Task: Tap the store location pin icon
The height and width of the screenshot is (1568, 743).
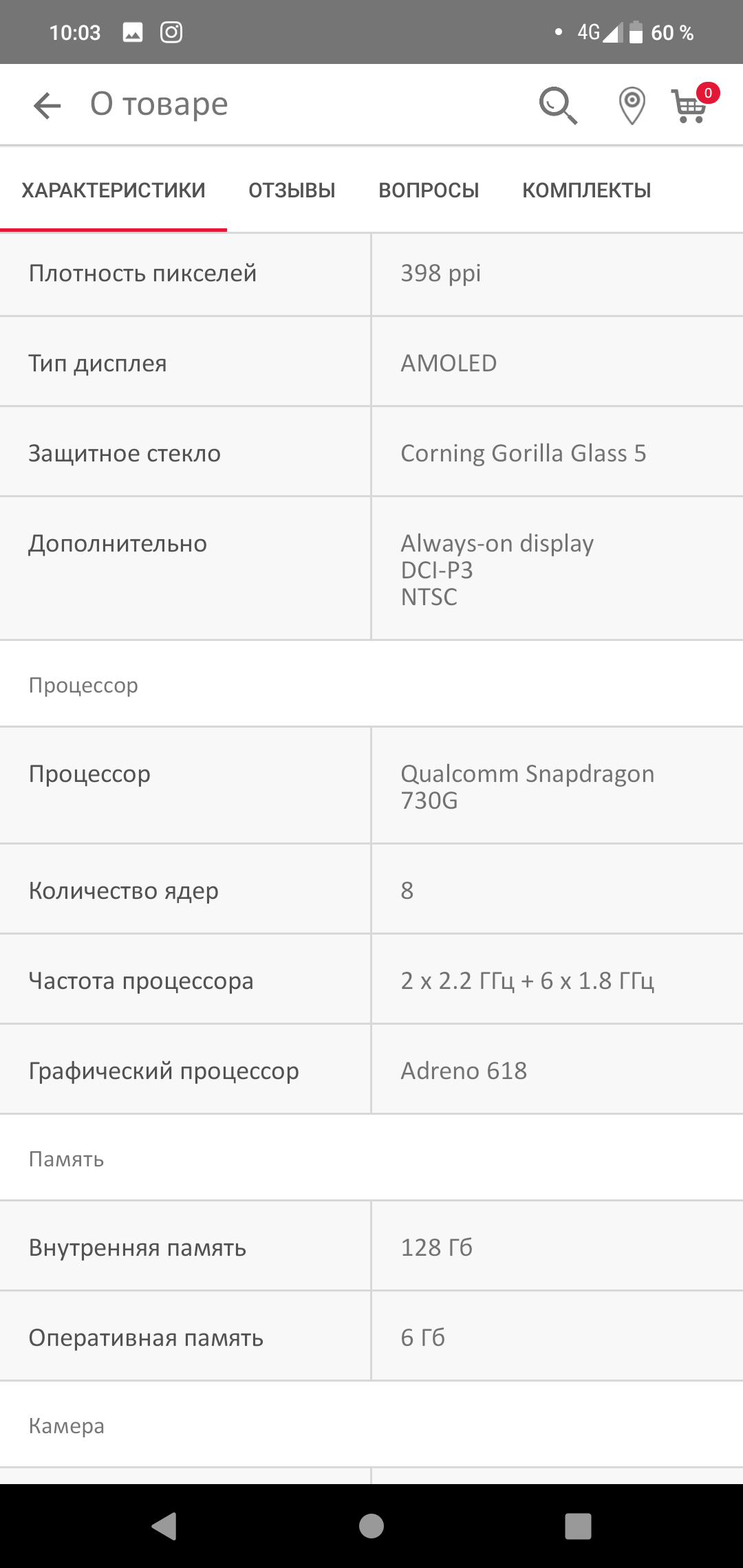Action: [632, 106]
